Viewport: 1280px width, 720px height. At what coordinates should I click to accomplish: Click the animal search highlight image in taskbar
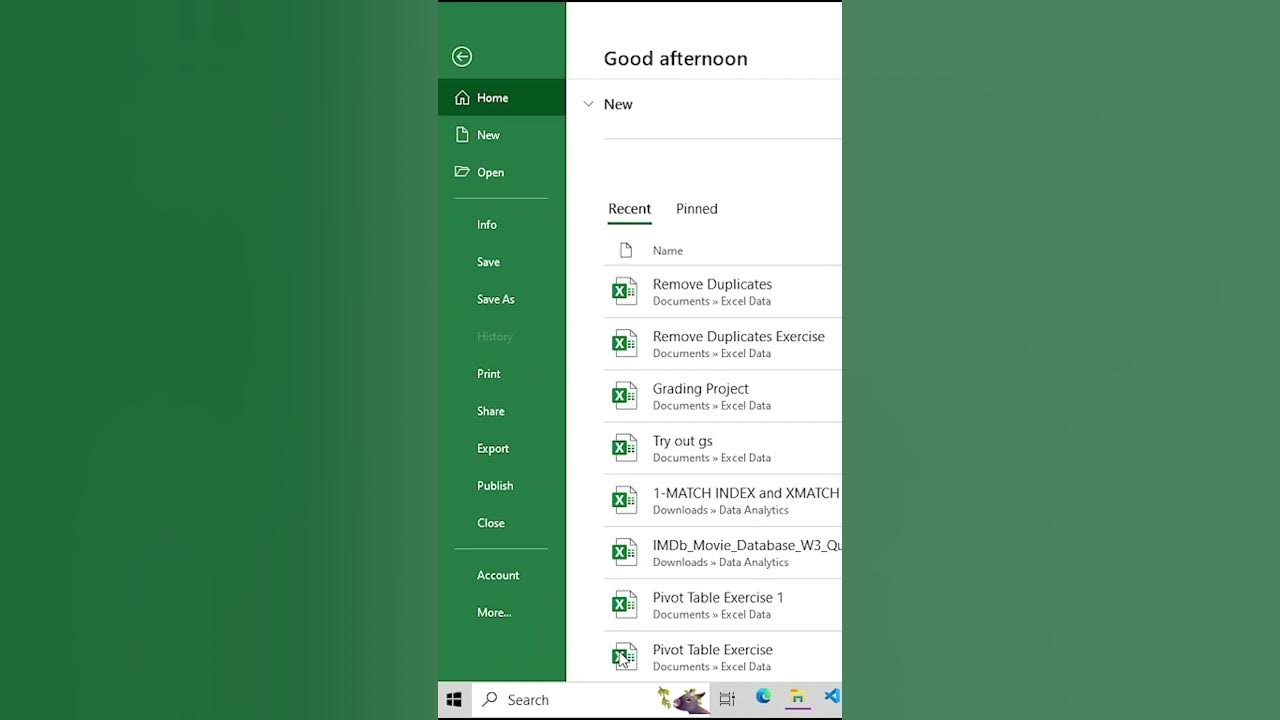click(x=683, y=699)
